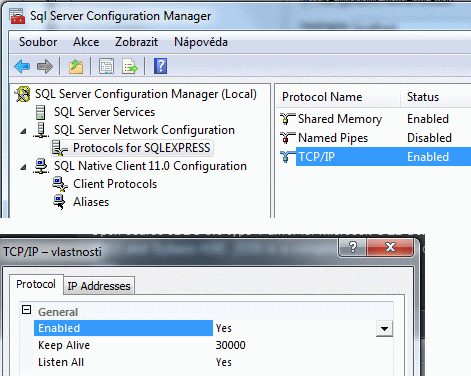
Task: Click the Disabled status of Named Pipes
Action: [429, 138]
